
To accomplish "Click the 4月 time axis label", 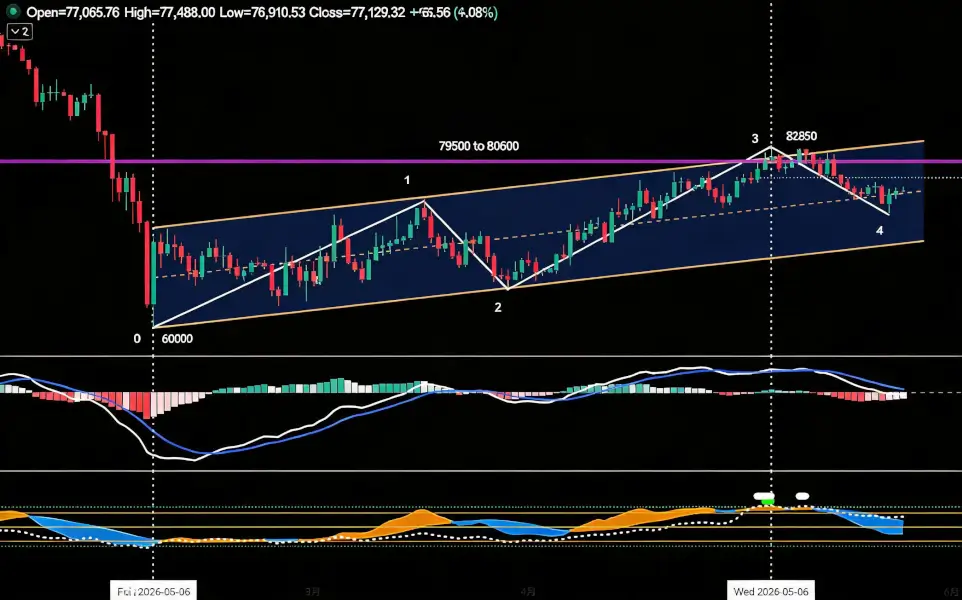I will coord(528,592).
